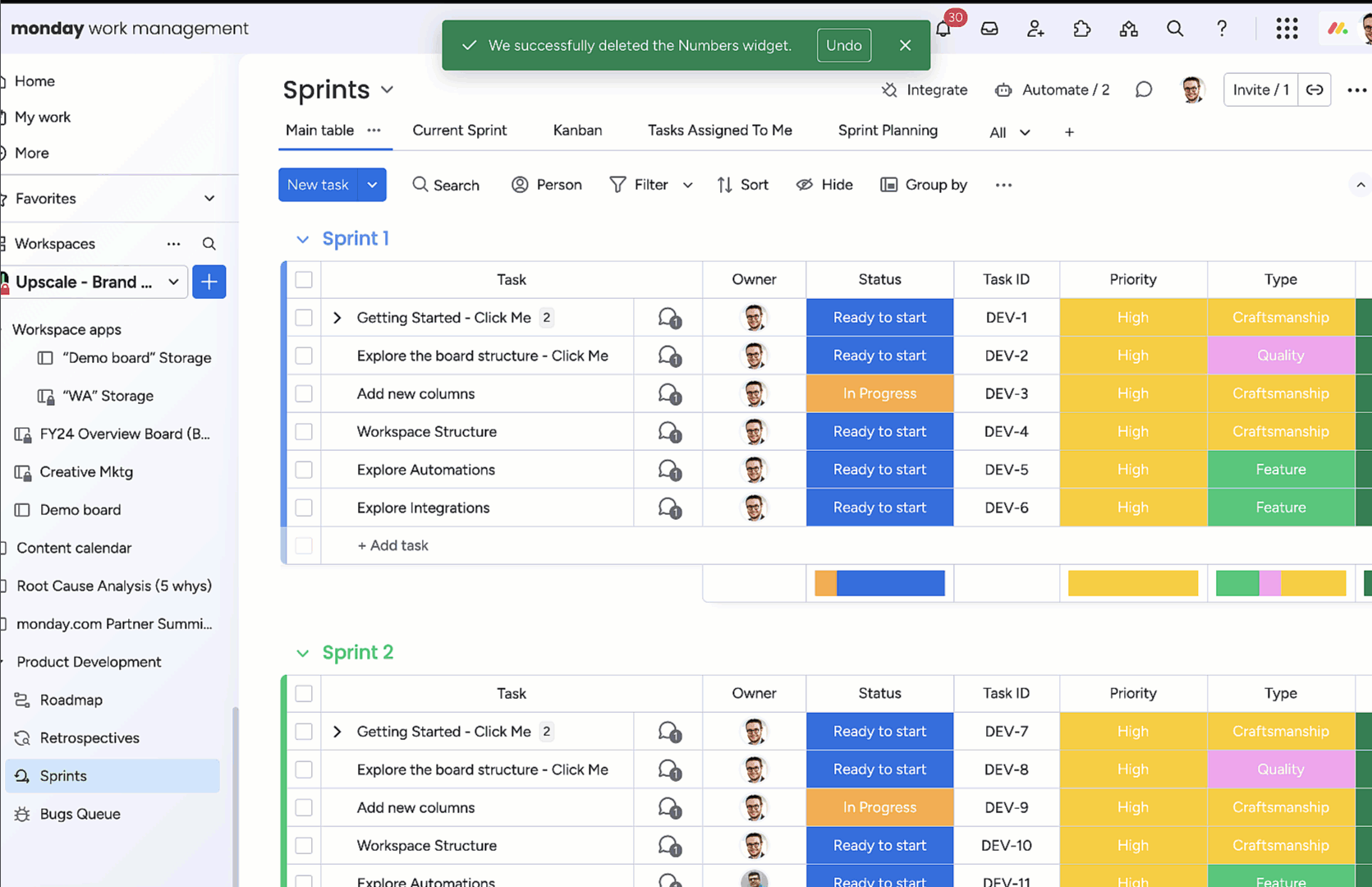
Task: Open conversation for Explore Integrations task
Action: click(x=670, y=508)
